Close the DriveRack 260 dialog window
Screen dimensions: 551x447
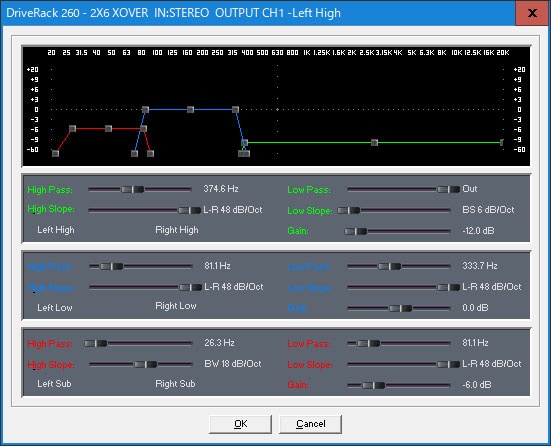(532, 13)
